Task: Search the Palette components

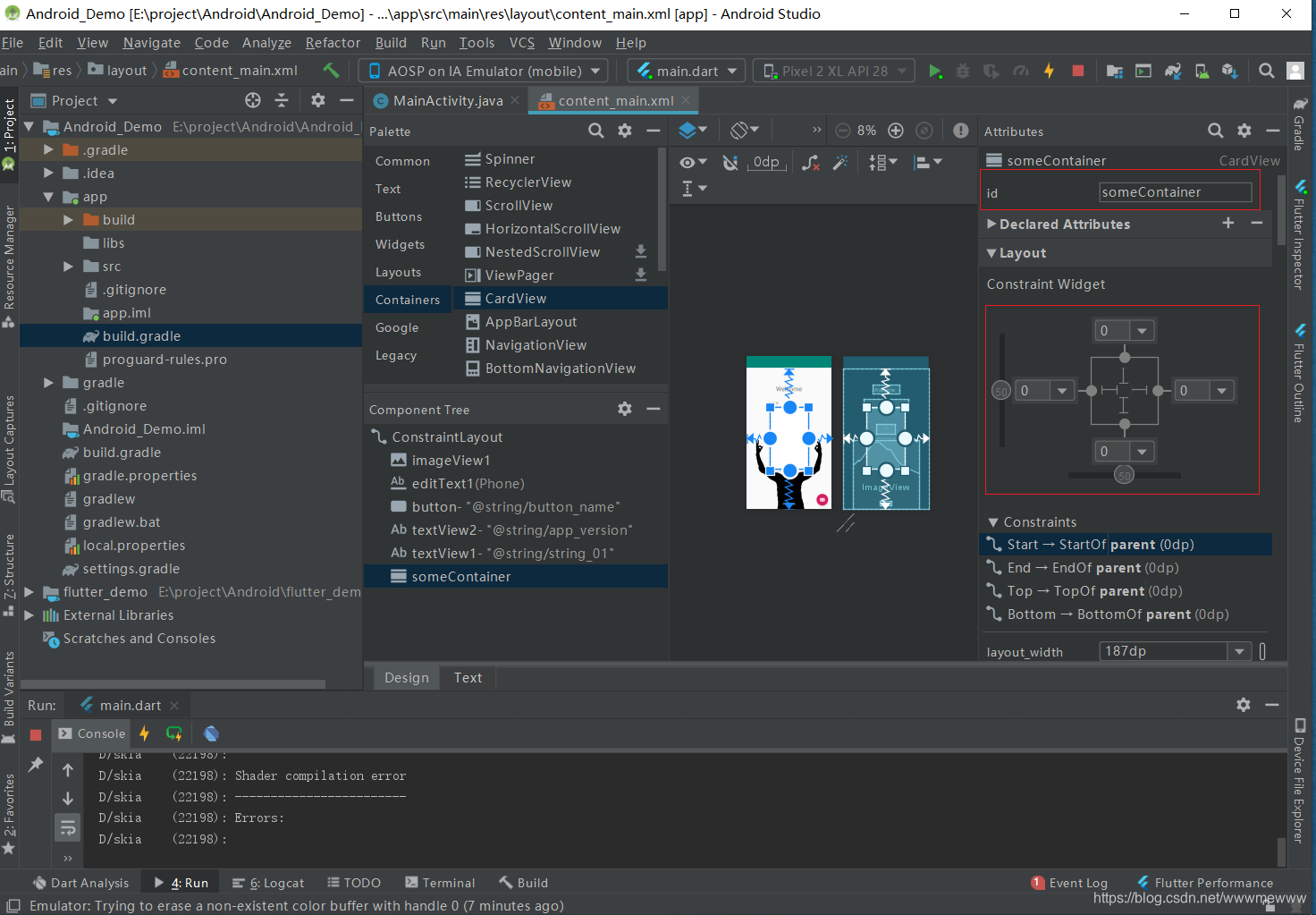Action: coord(596,131)
